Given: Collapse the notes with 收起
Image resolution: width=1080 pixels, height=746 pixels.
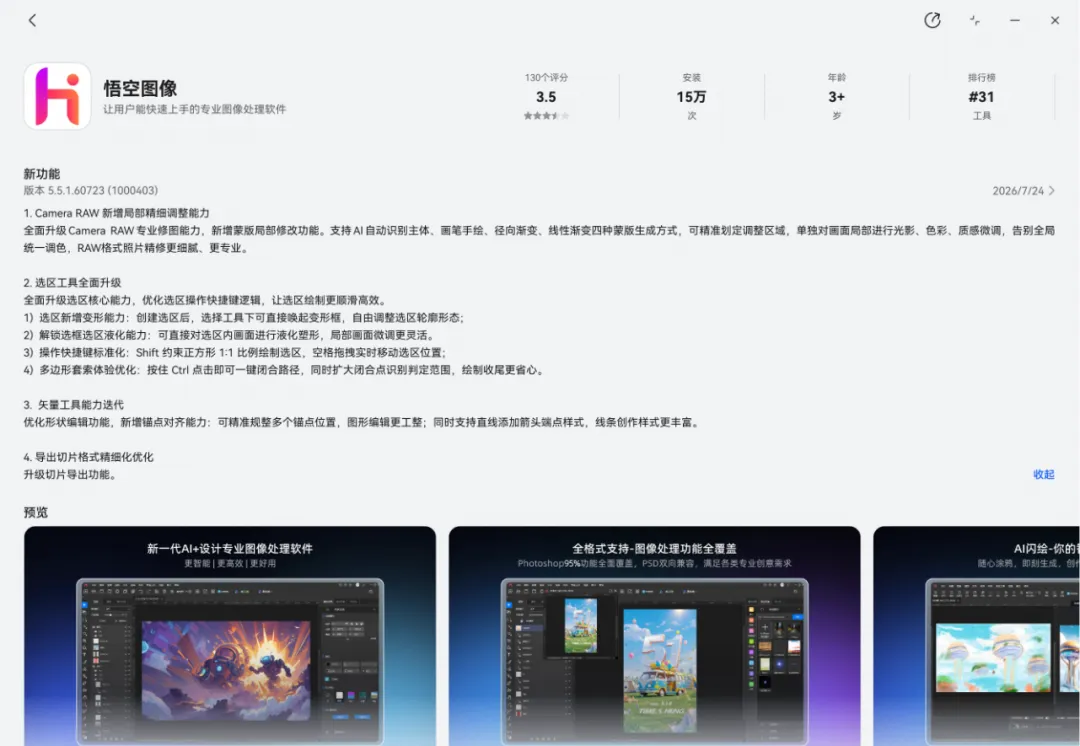Looking at the screenshot, I should 1043,474.
